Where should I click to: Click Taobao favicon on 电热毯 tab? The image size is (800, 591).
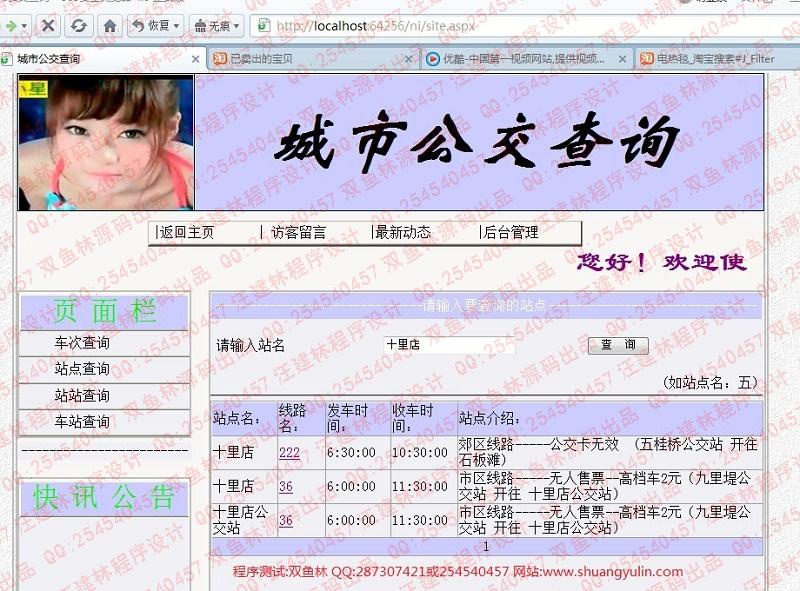(646, 59)
